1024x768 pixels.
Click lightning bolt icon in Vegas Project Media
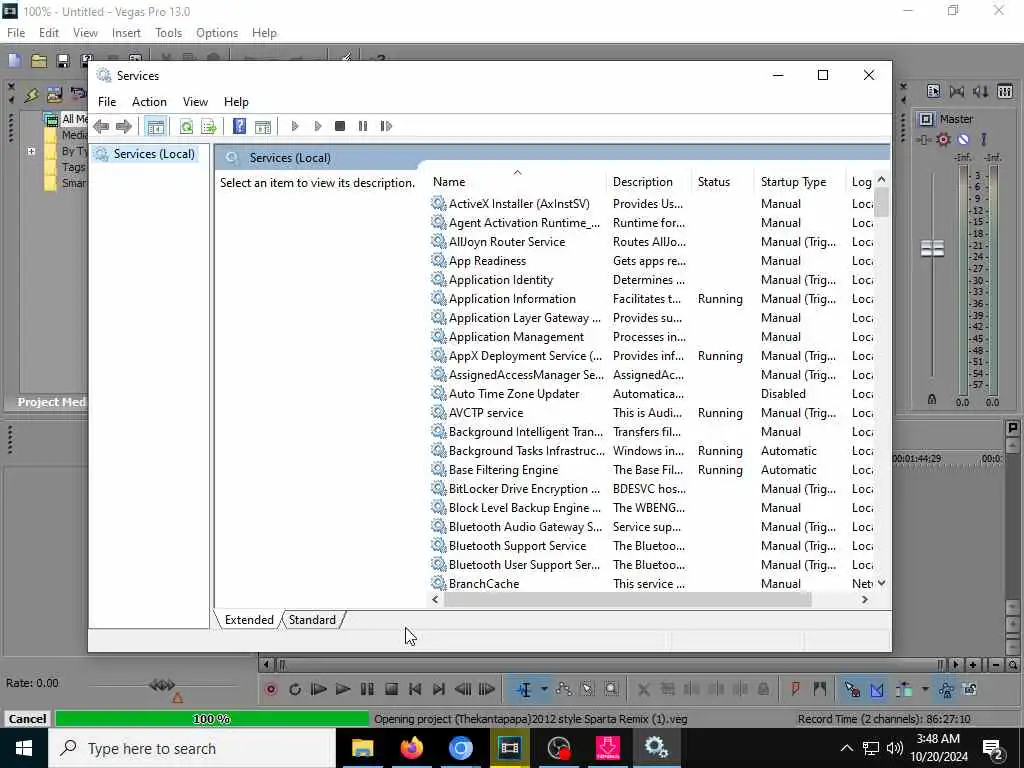coord(31,95)
